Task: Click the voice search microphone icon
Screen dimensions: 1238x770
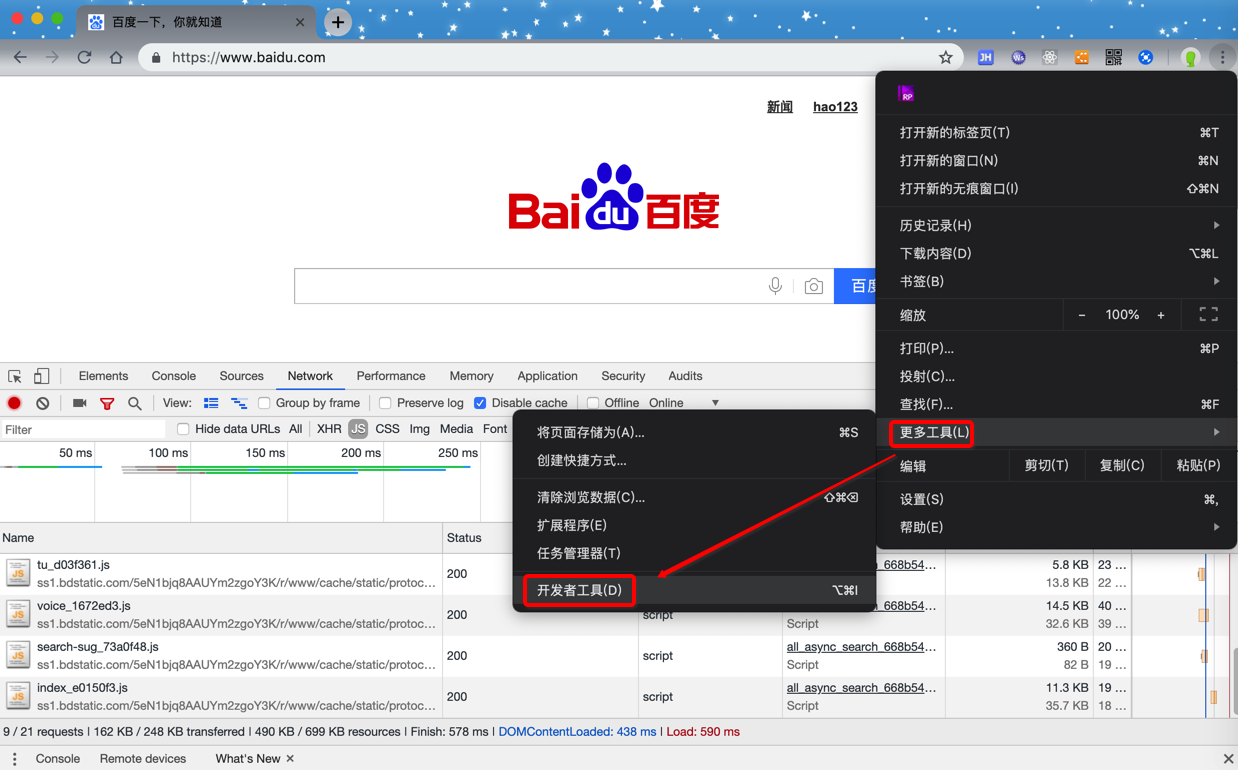Action: 775,286
